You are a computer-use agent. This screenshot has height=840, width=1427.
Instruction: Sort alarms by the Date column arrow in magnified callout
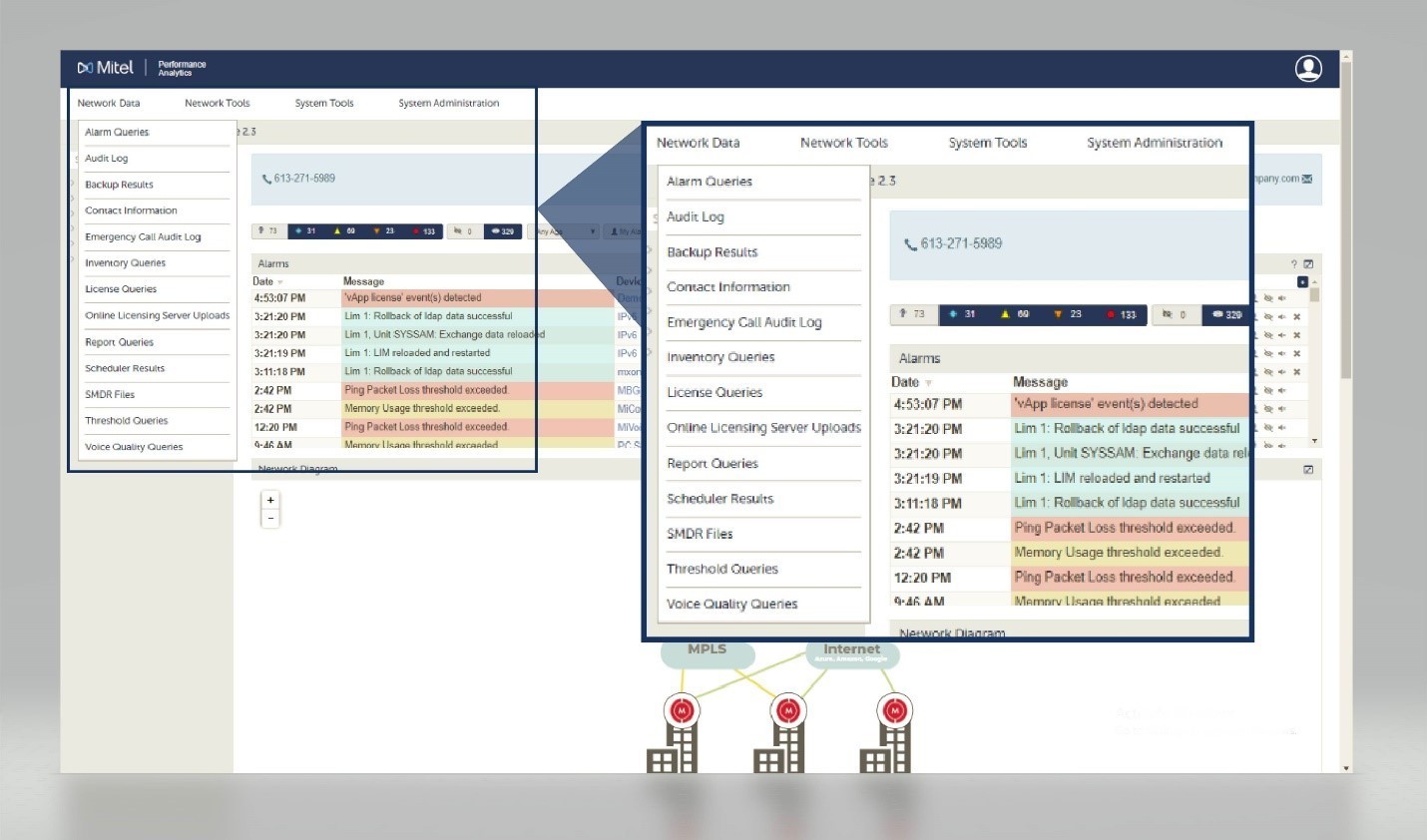(x=929, y=383)
